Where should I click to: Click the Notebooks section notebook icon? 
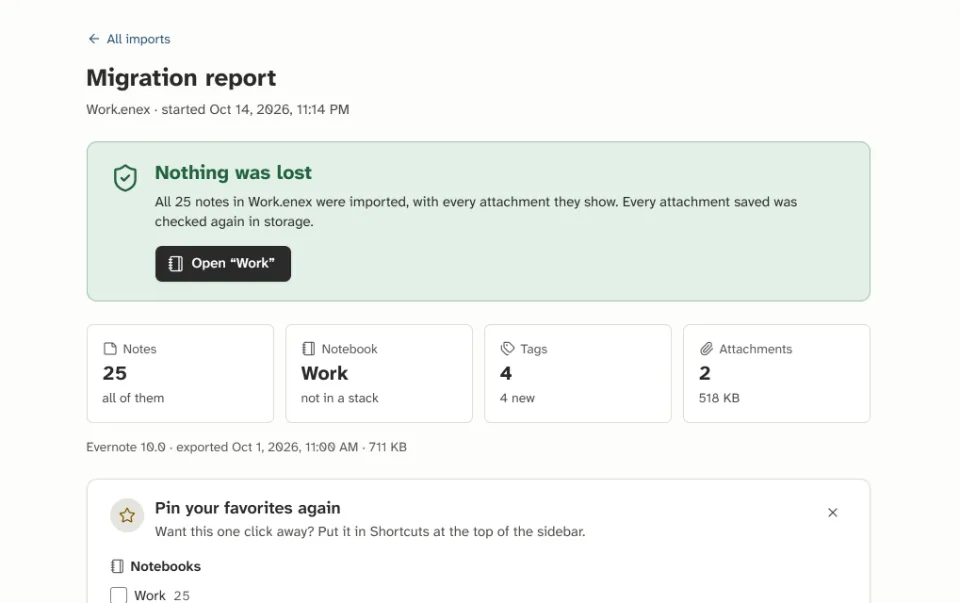pos(117,566)
